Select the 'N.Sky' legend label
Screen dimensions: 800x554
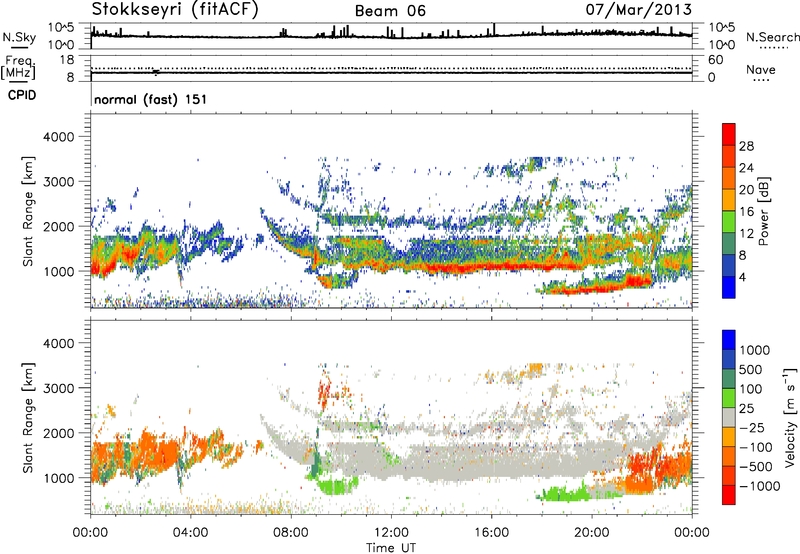19,37
